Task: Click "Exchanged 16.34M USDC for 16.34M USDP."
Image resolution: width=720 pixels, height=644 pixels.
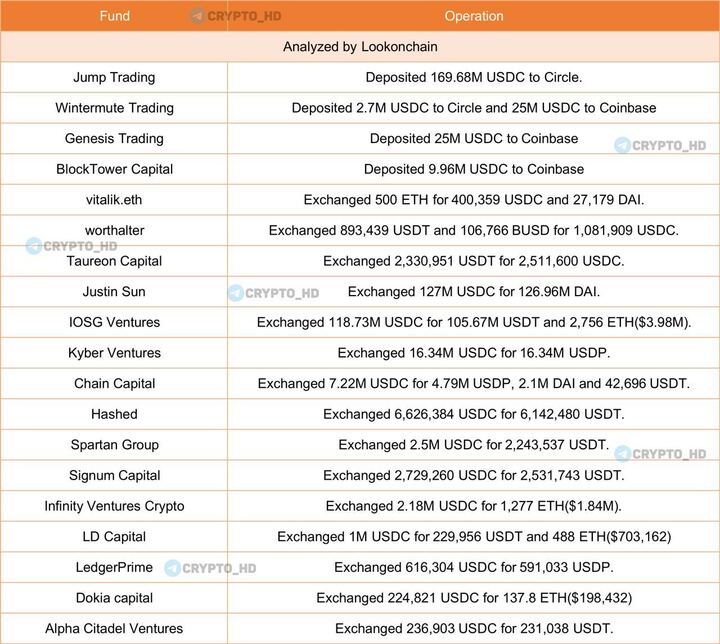Action: [474, 353]
